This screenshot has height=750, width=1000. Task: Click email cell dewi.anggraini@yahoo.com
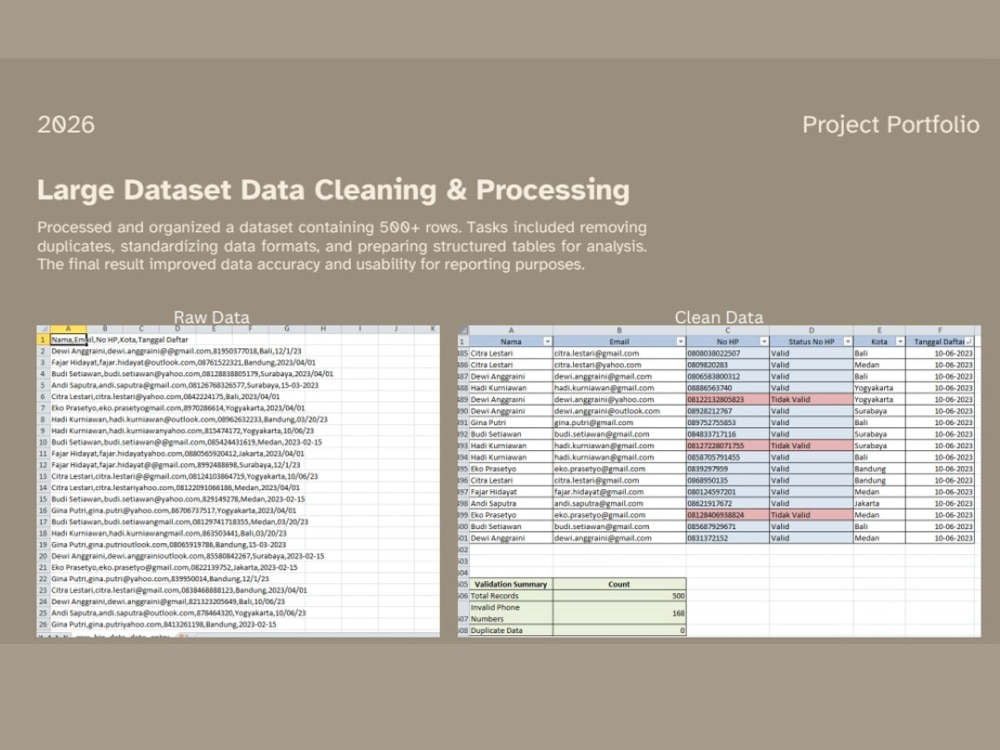coord(619,400)
